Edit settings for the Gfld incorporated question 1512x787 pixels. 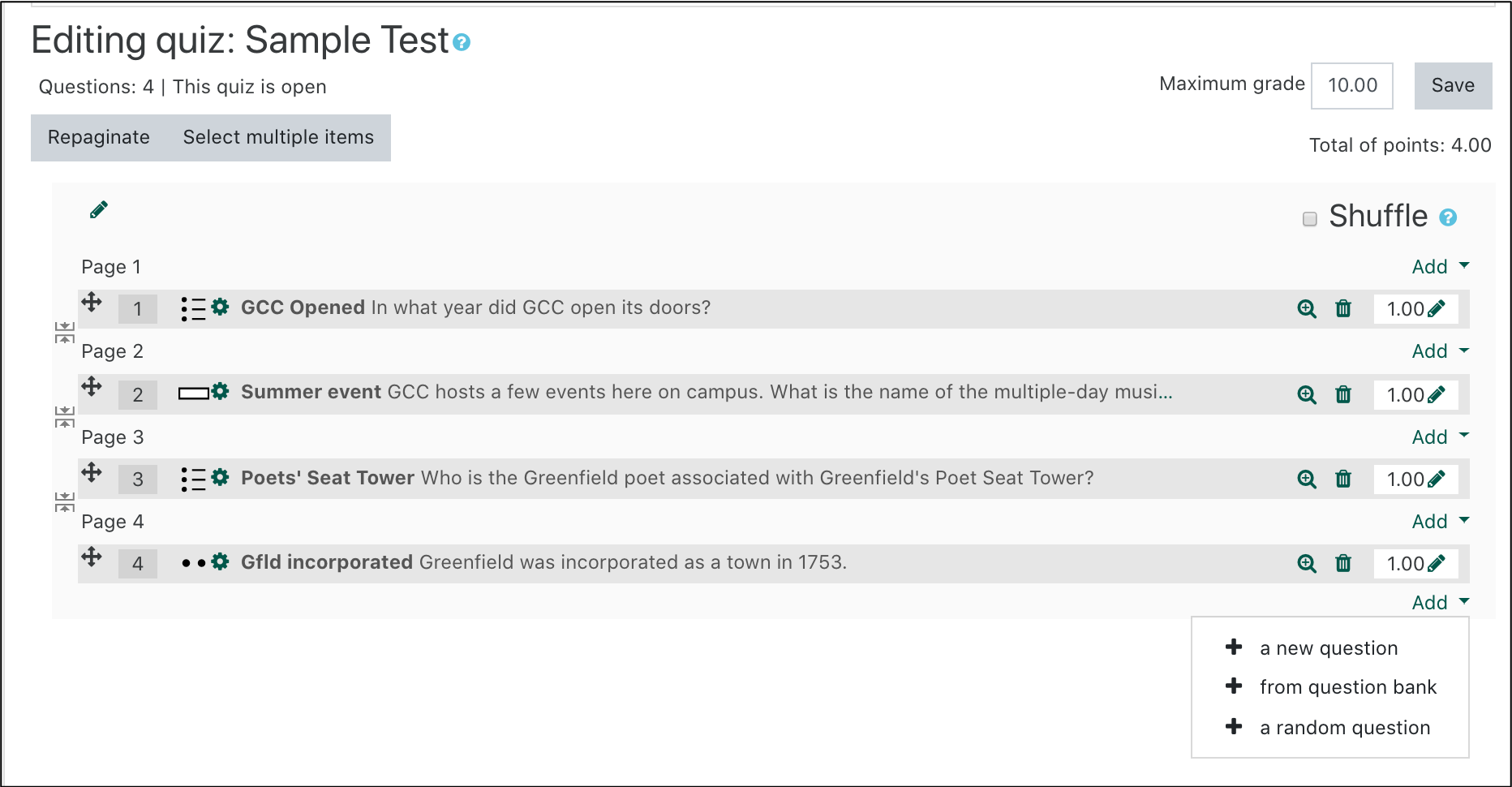tap(221, 561)
